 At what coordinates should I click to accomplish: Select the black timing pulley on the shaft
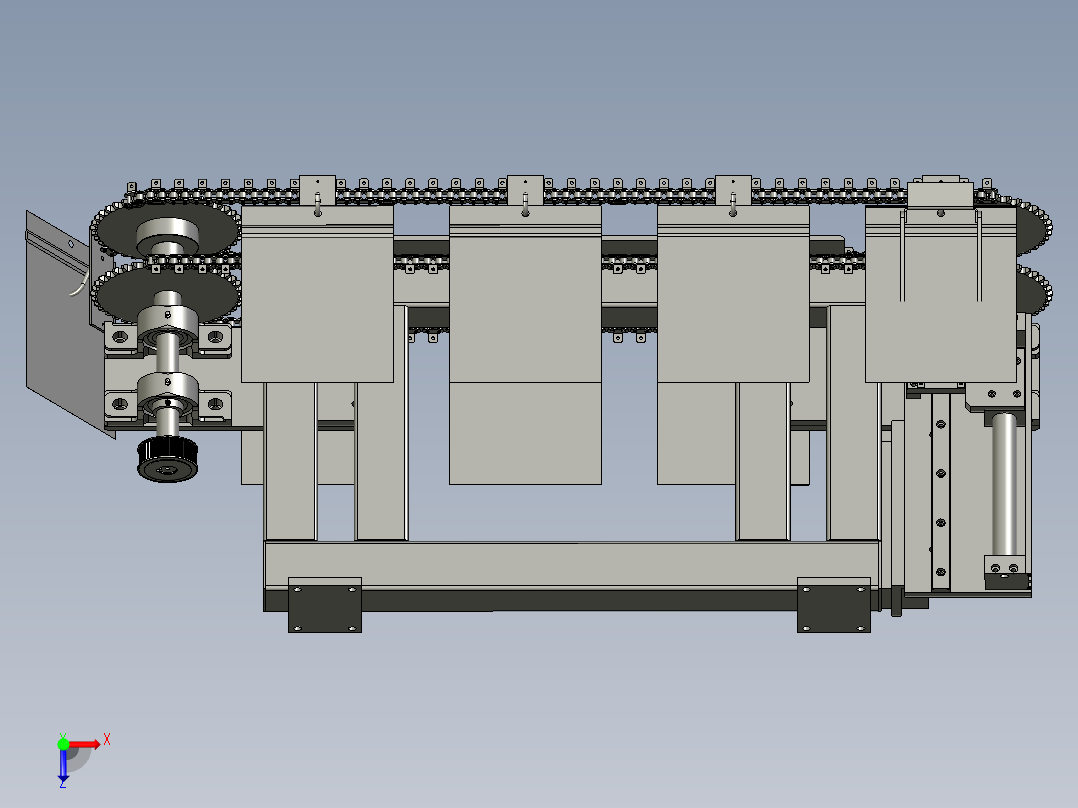tap(168, 459)
